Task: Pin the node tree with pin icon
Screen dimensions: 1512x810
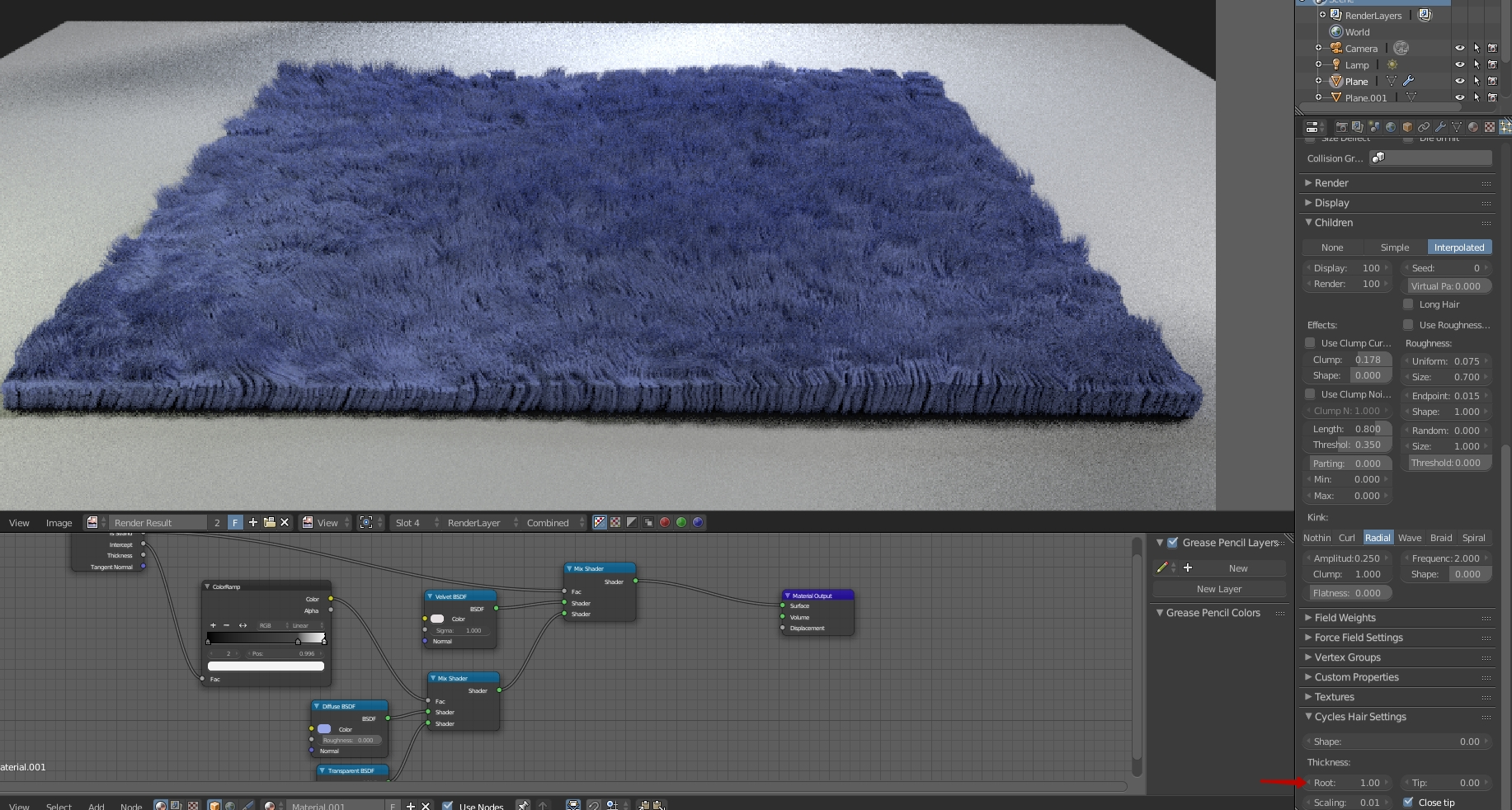Action: (523, 806)
